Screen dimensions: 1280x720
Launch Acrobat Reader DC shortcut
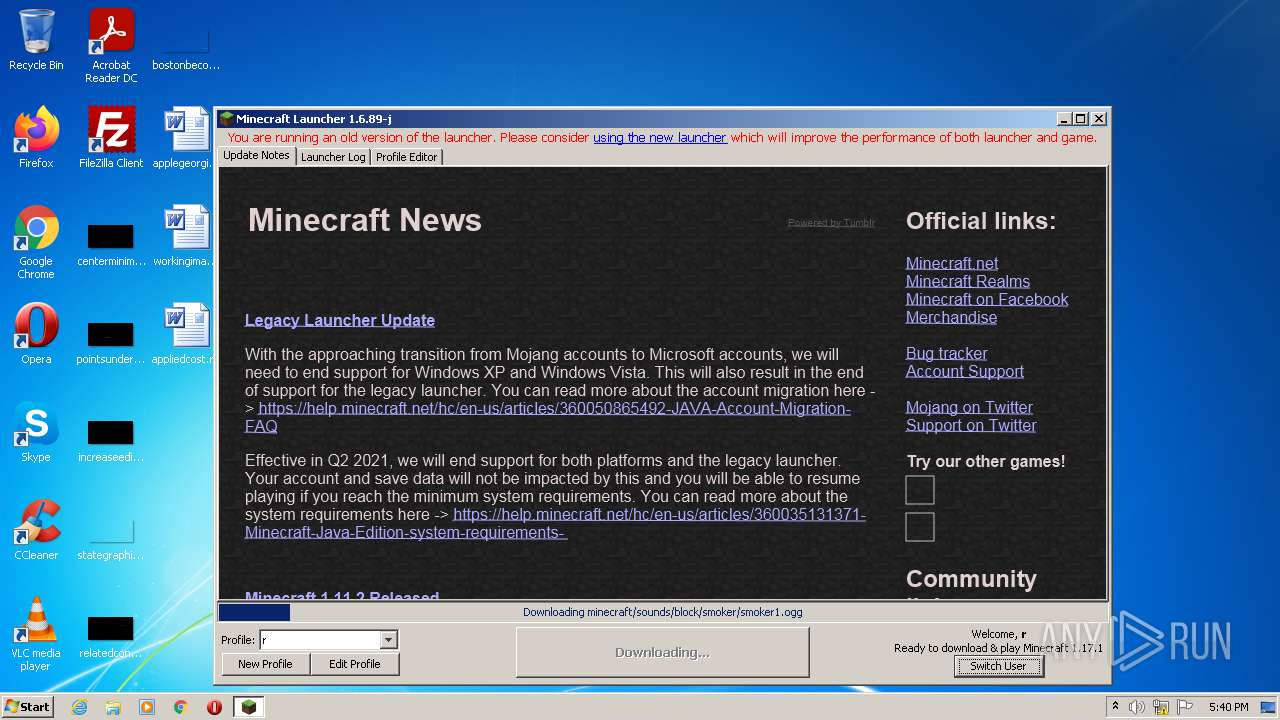(111, 46)
